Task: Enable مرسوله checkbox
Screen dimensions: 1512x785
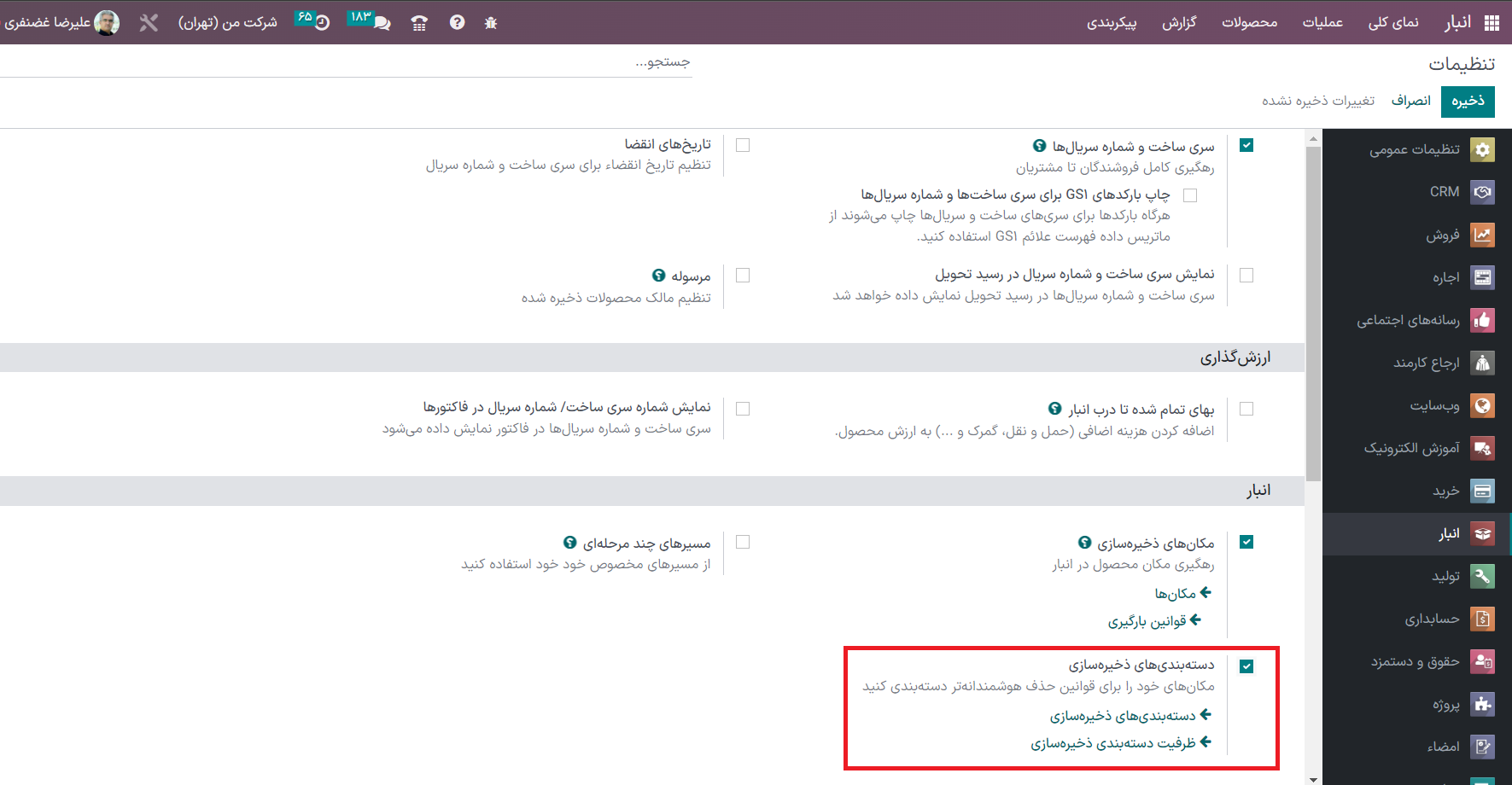Action: click(x=743, y=275)
